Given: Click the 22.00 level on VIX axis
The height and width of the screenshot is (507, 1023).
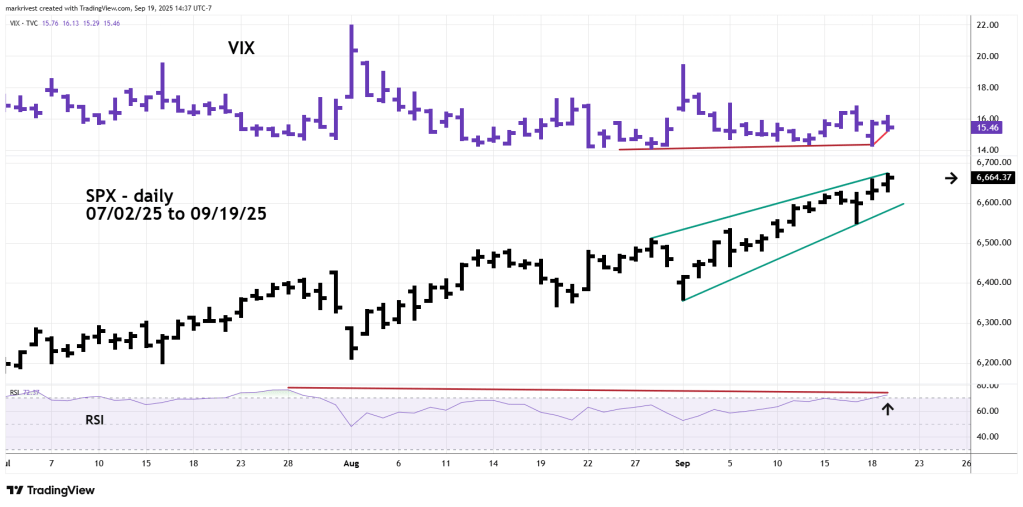Looking at the screenshot, I should (x=988, y=26).
